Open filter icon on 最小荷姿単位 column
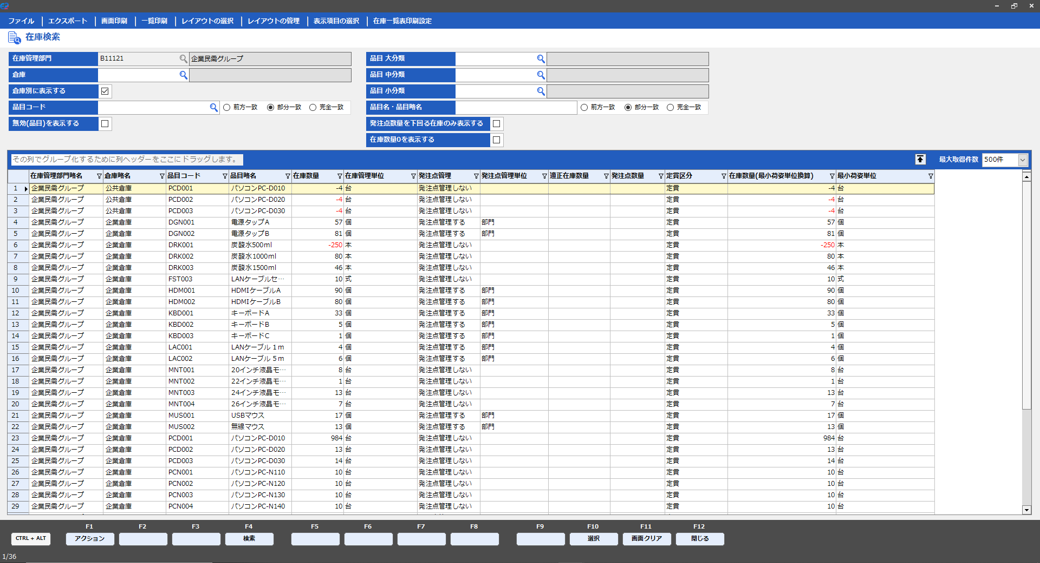 click(931, 176)
